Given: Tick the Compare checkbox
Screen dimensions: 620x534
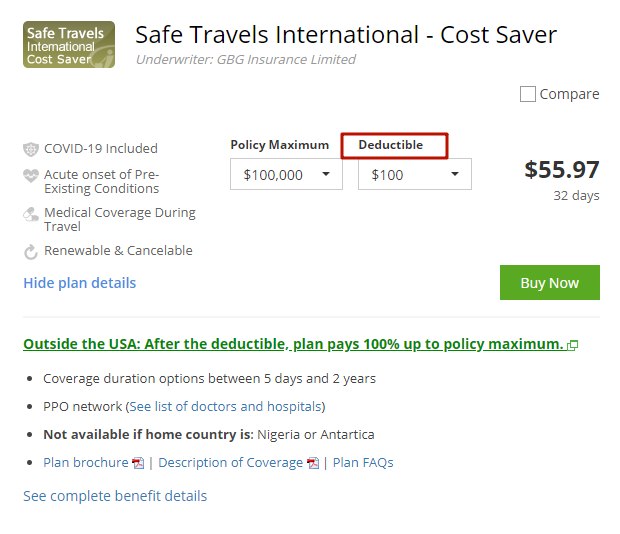Looking at the screenshot, I should (x=527, y=94).
